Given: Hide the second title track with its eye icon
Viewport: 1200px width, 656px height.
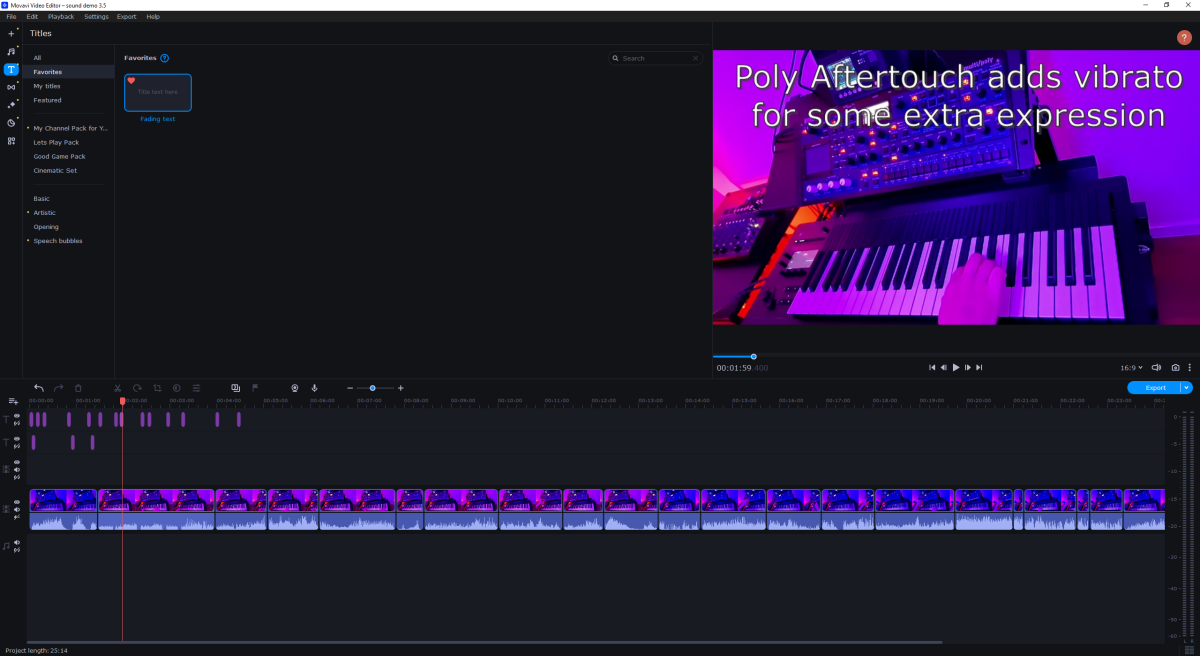Looking at the screenshot, I should [x=17, y=439].
